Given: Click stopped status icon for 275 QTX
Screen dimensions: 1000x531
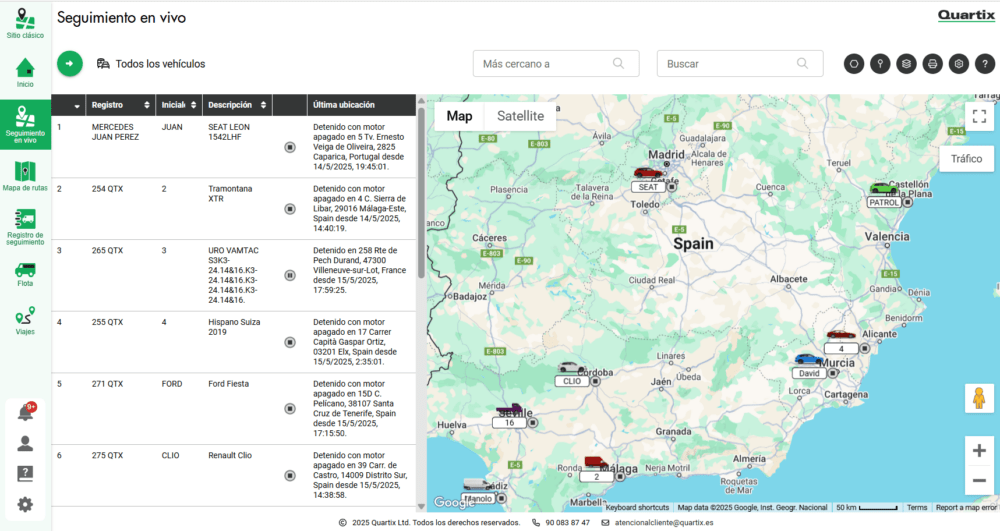Looking at the screenshot, I should 290,476.
